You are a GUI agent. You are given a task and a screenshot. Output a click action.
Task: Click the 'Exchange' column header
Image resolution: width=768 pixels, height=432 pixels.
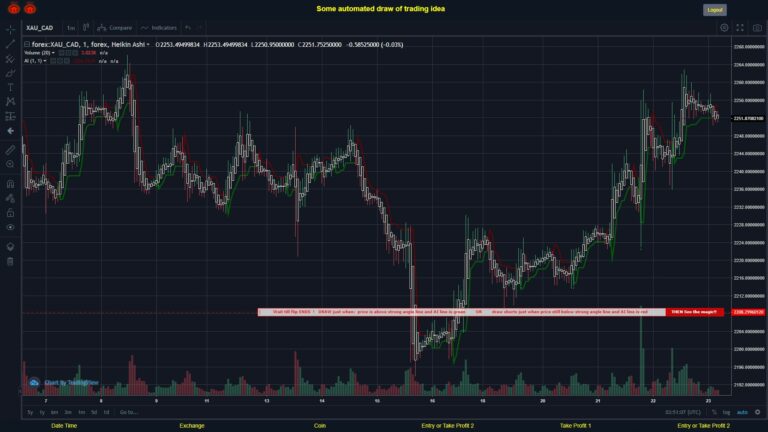192,426
